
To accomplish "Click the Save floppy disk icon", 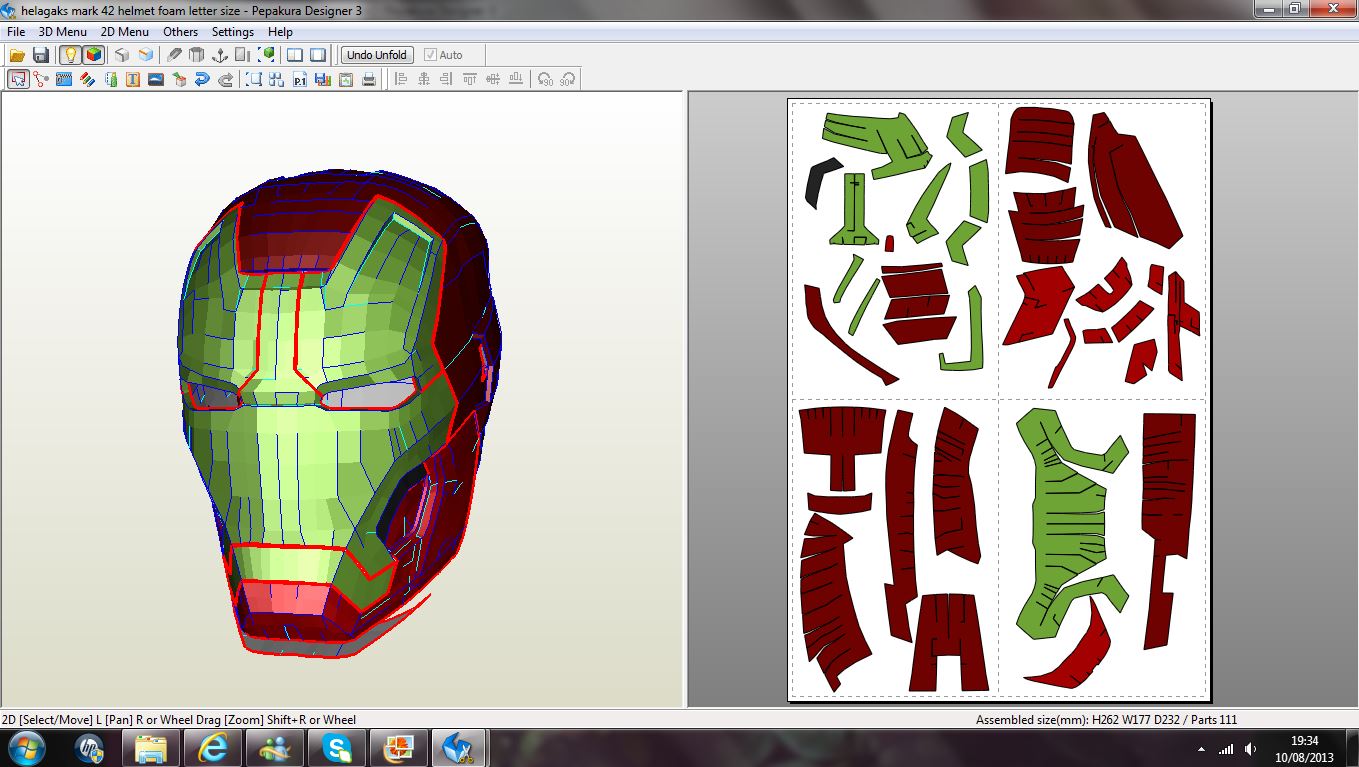I will pos(41,55).
